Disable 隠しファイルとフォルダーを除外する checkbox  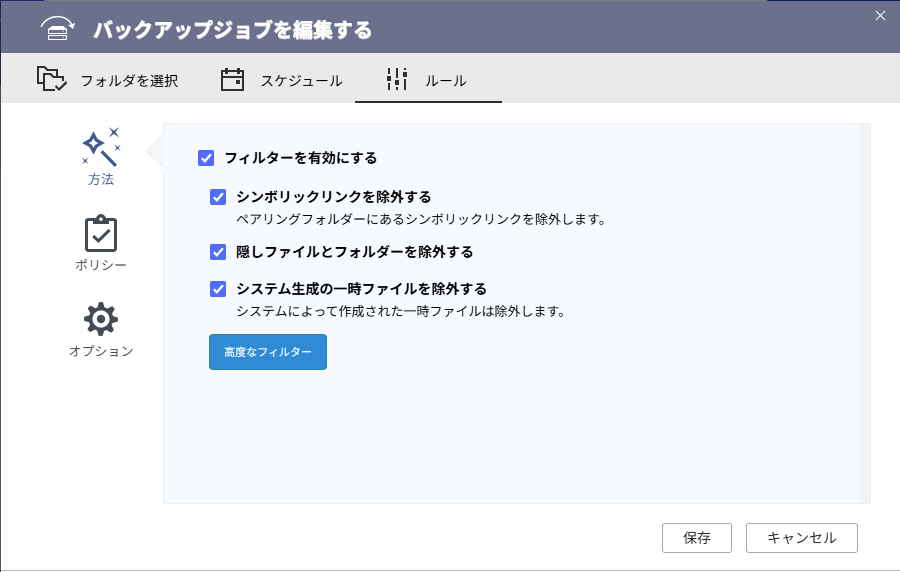click(218, 252)
